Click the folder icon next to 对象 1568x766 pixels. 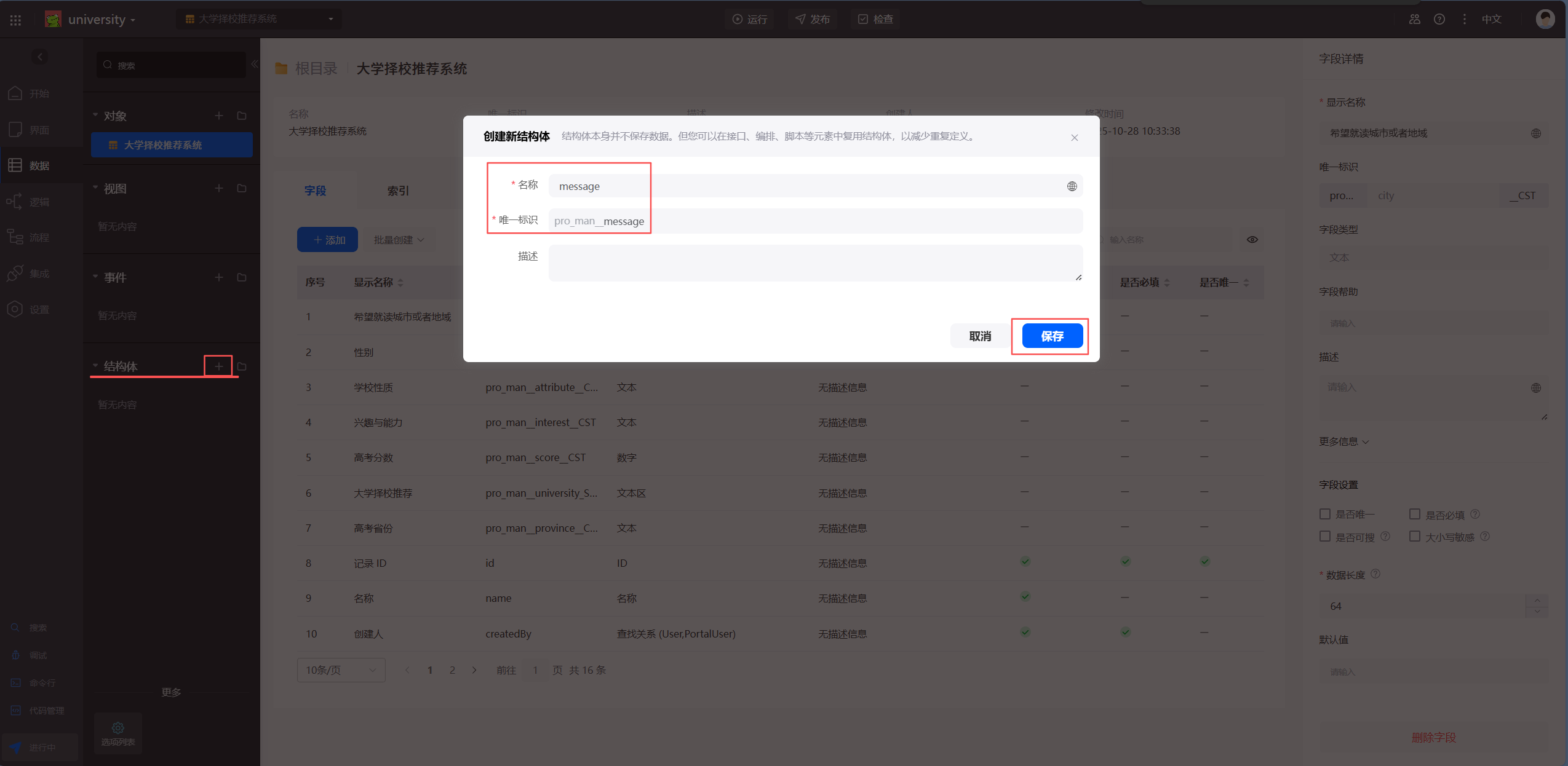[x=242, y=116]
